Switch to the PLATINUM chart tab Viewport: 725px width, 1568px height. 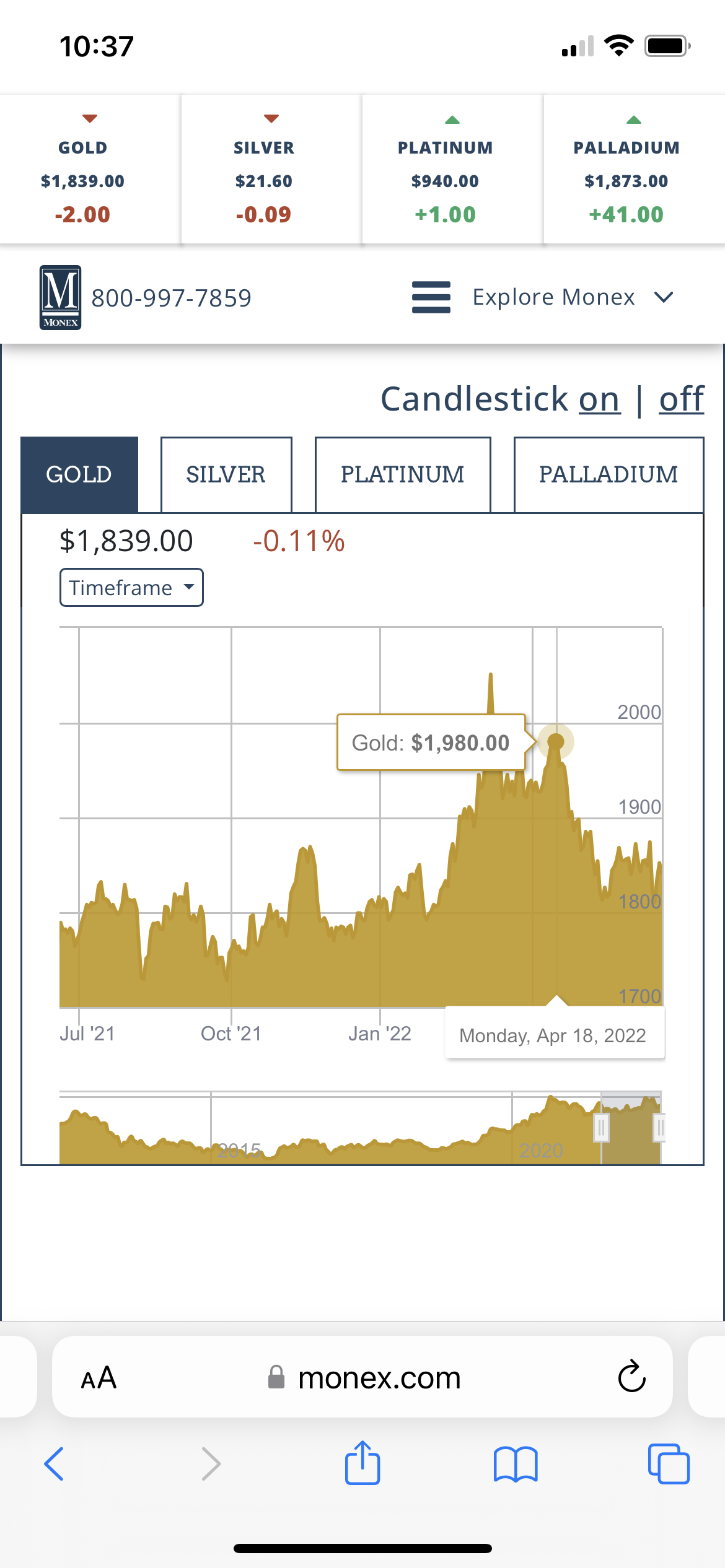click(x=402, y=474)
